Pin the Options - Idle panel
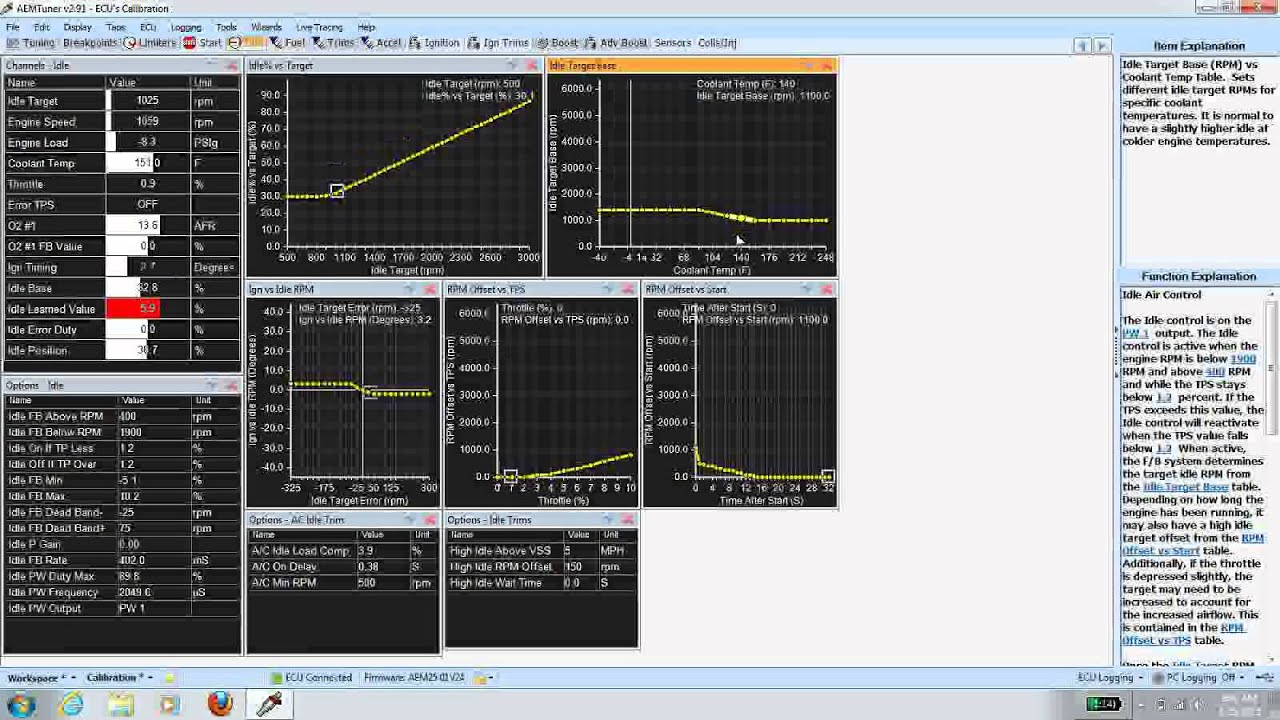Viewport: 1280px width, 720px height. [213, 386]
